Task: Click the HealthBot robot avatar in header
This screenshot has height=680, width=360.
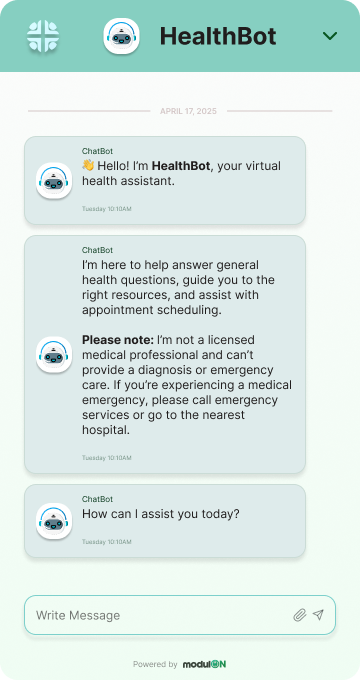Action: pos(121,36)
